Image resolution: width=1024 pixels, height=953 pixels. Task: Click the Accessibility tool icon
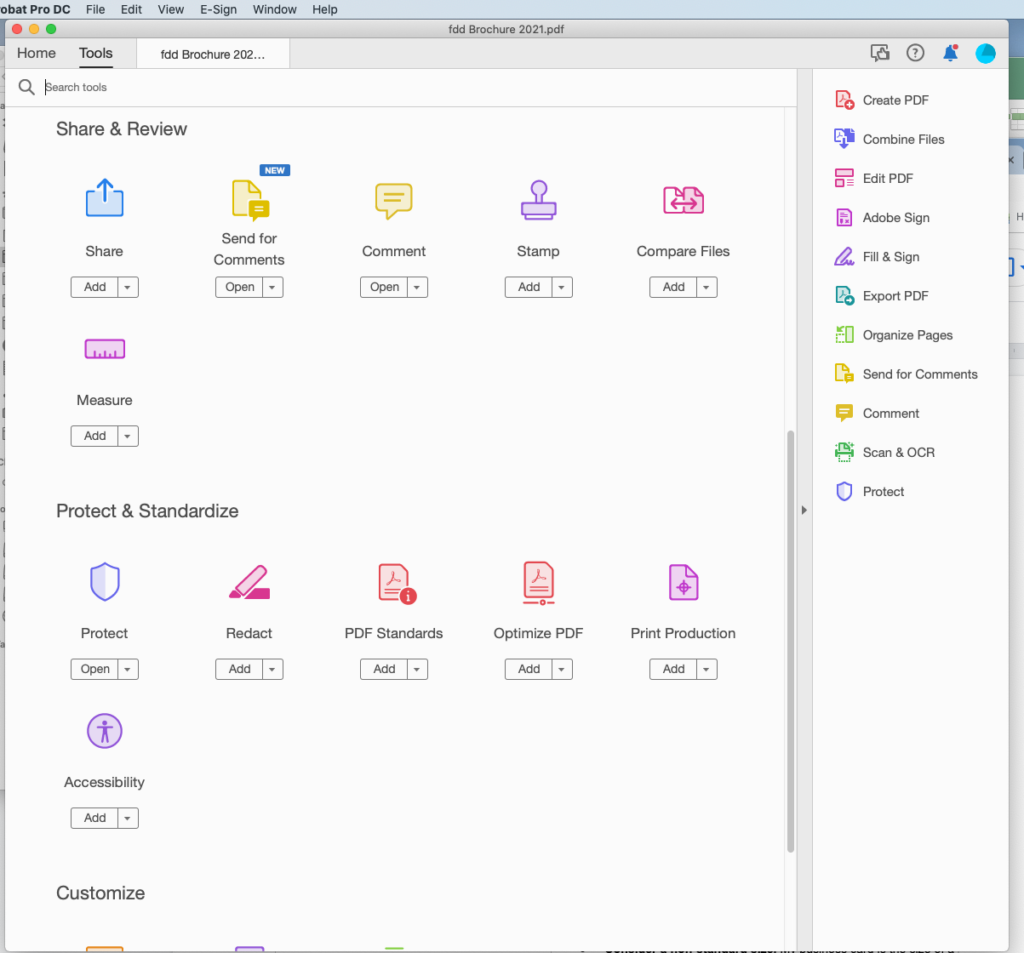coord(104,730)
